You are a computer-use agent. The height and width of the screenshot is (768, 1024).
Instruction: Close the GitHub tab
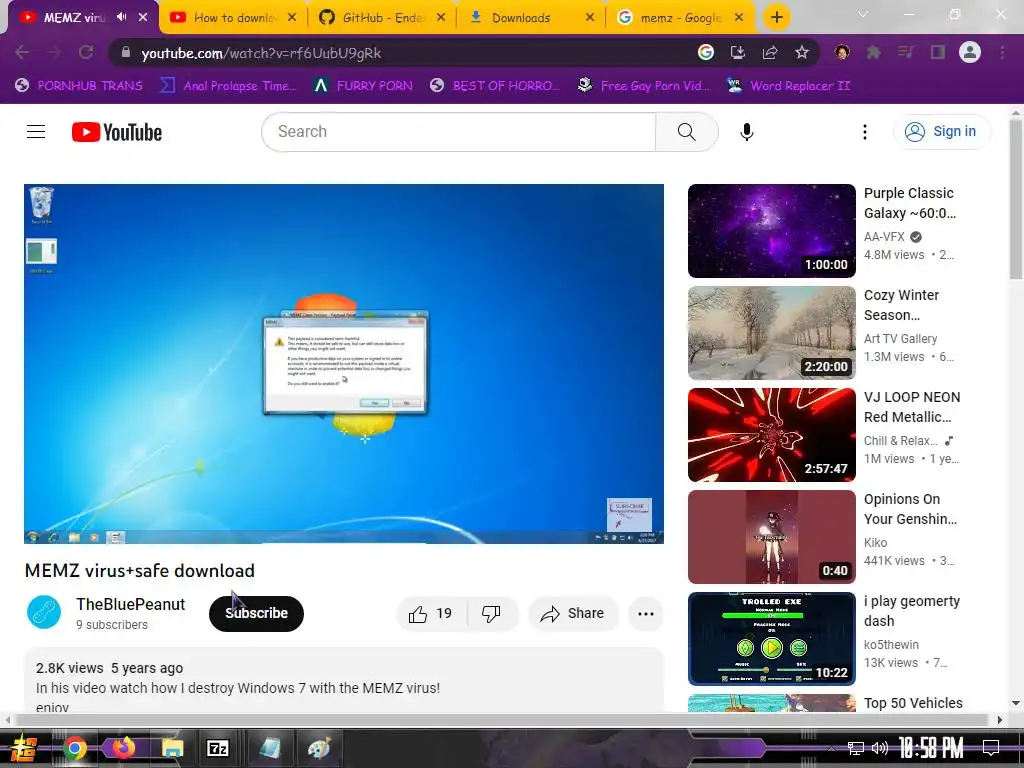pyautogui.click(x=441, y=18)
